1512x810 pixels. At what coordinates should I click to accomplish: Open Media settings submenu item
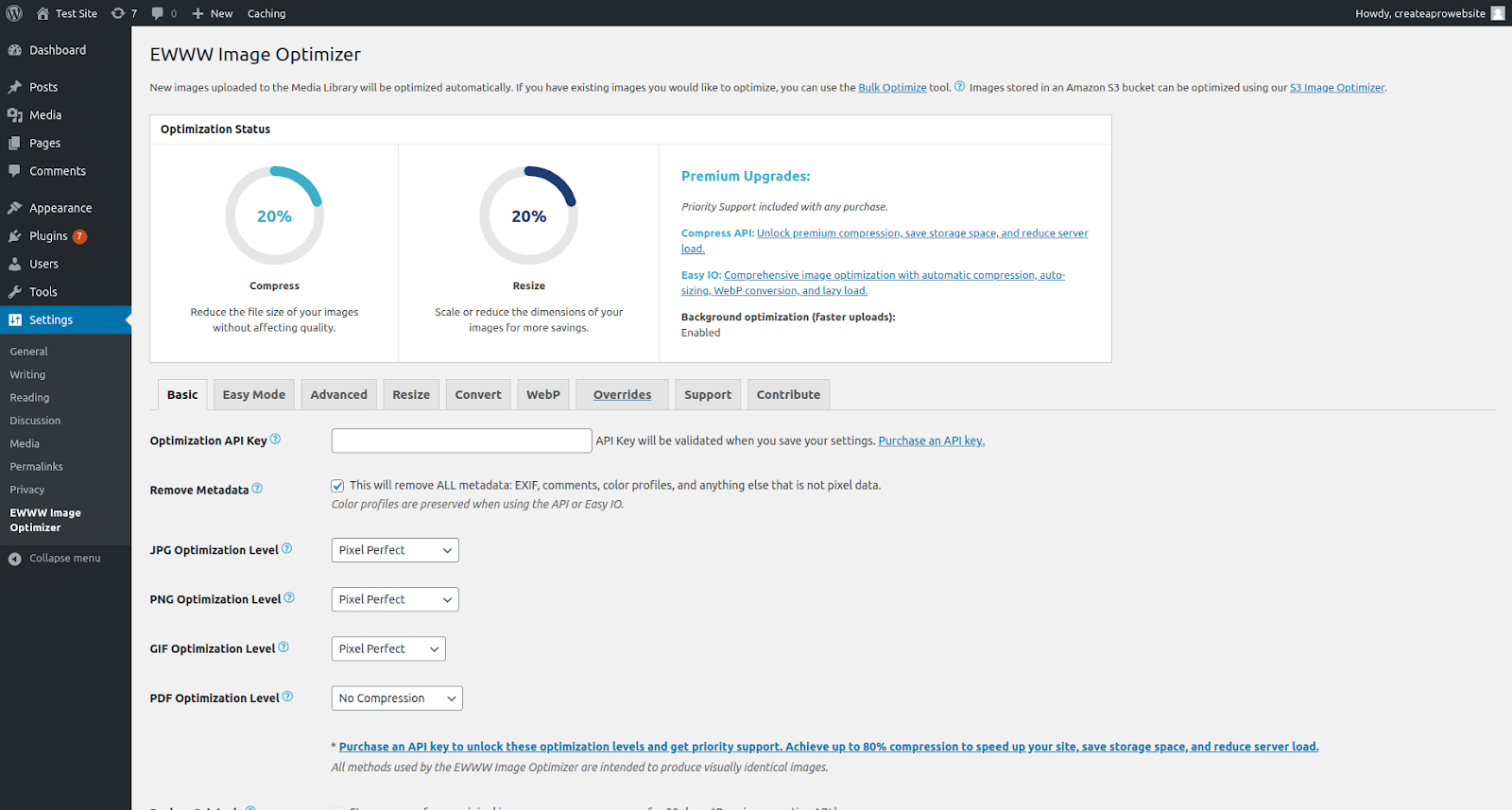tap(25, 444)
